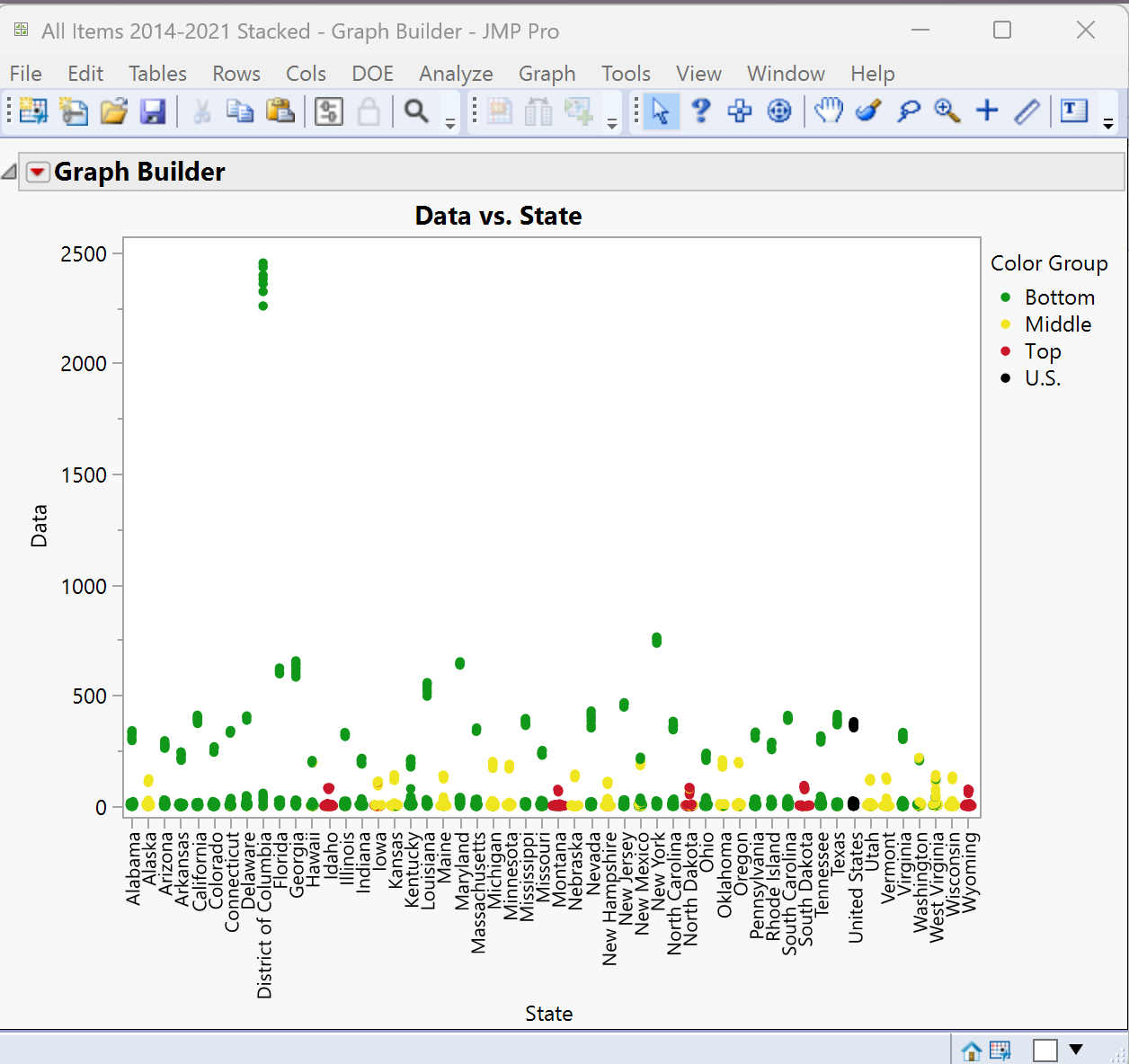The height and width of the screenshot is (1064, 1129).
Task: Click the Copy button in the toolbar
Action: coord(240,111)
